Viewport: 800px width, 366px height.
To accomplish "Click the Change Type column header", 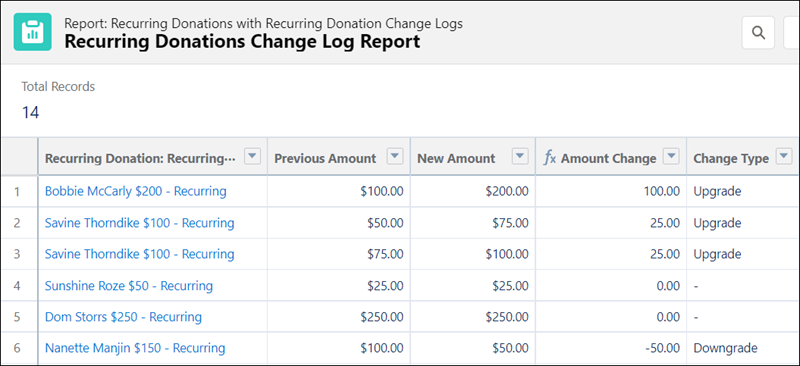I will pyautogui.click(x=731, y=159).
